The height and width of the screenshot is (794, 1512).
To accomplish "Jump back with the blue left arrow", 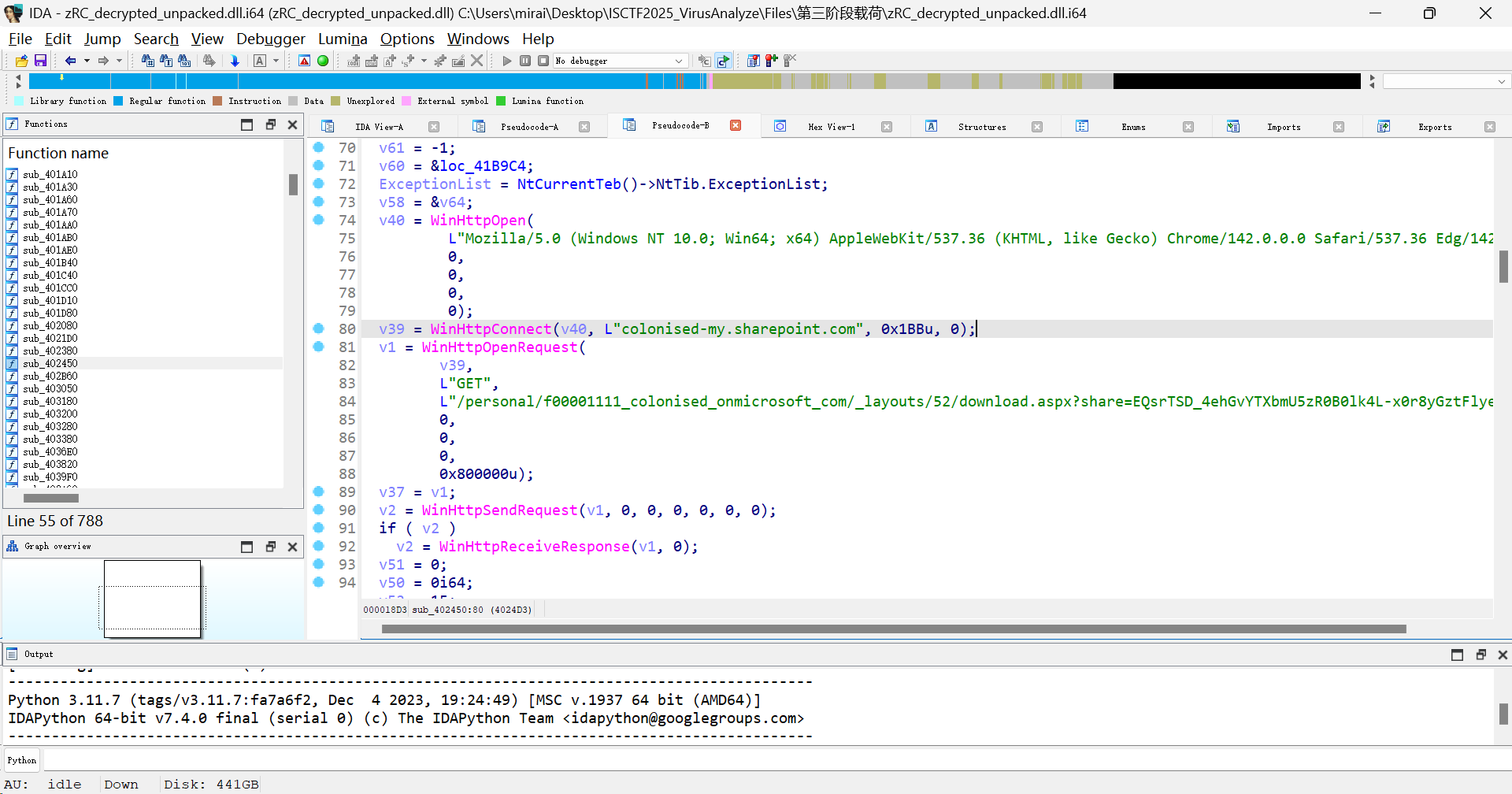I will point(71,61).
